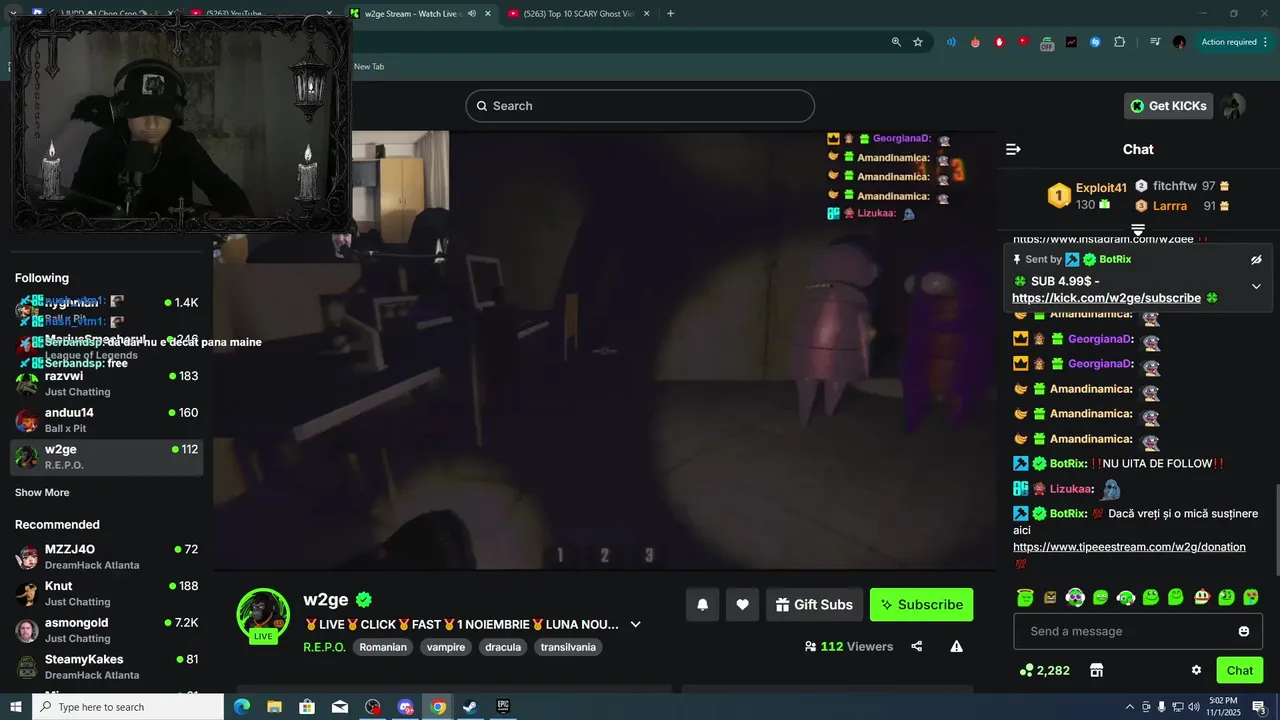Image resolution: width=1280 pixels, height=720 pixels.
Task: Open Epic Games Launcher from taskbar
Action: pyautogui.click(x=503, y=707)
